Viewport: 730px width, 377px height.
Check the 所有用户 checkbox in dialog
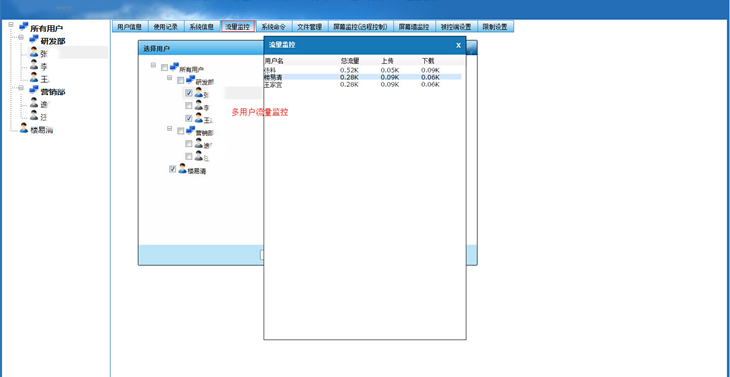click(164, 67)
